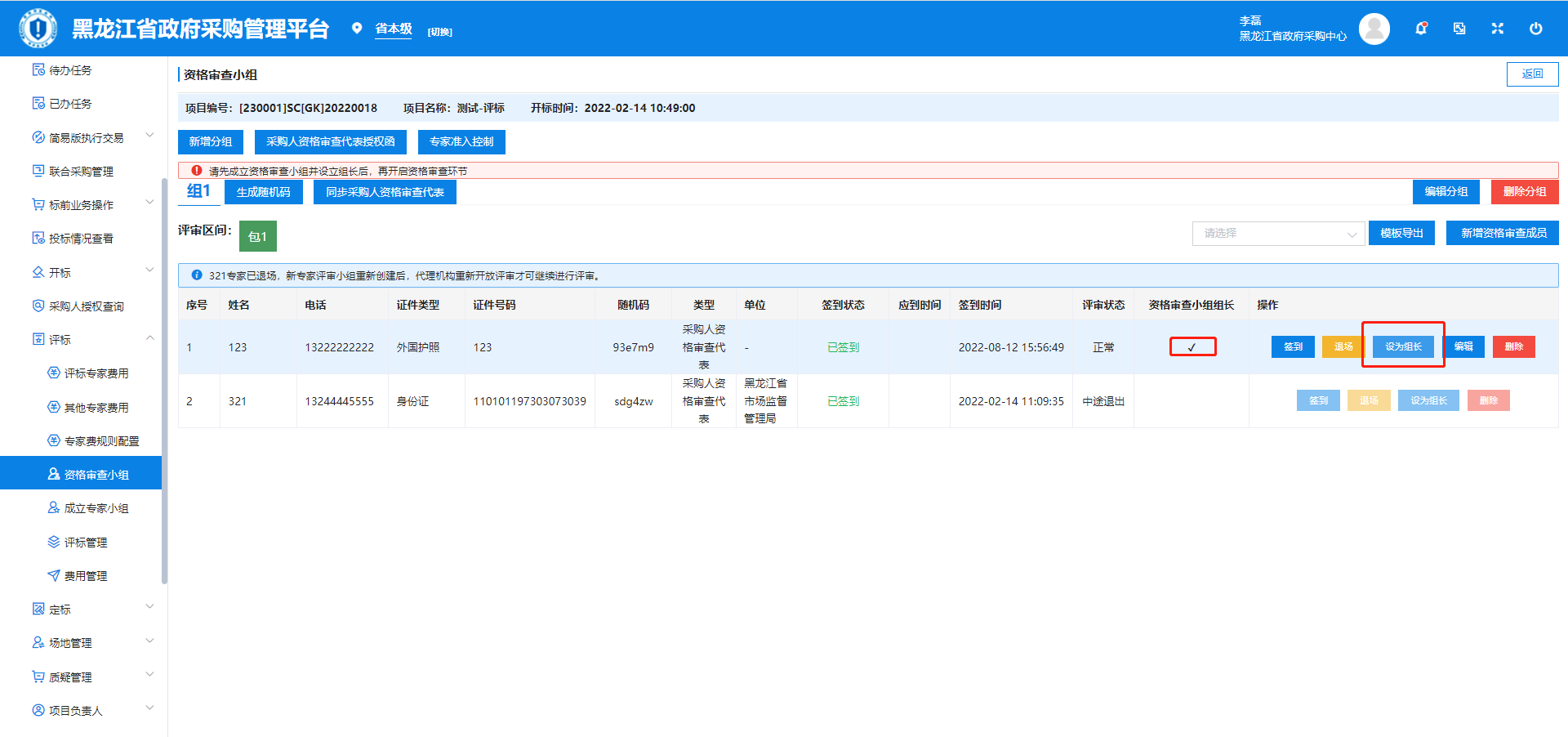Expand the 简易版执行交易 menu chevron

(x=149, y=136)
